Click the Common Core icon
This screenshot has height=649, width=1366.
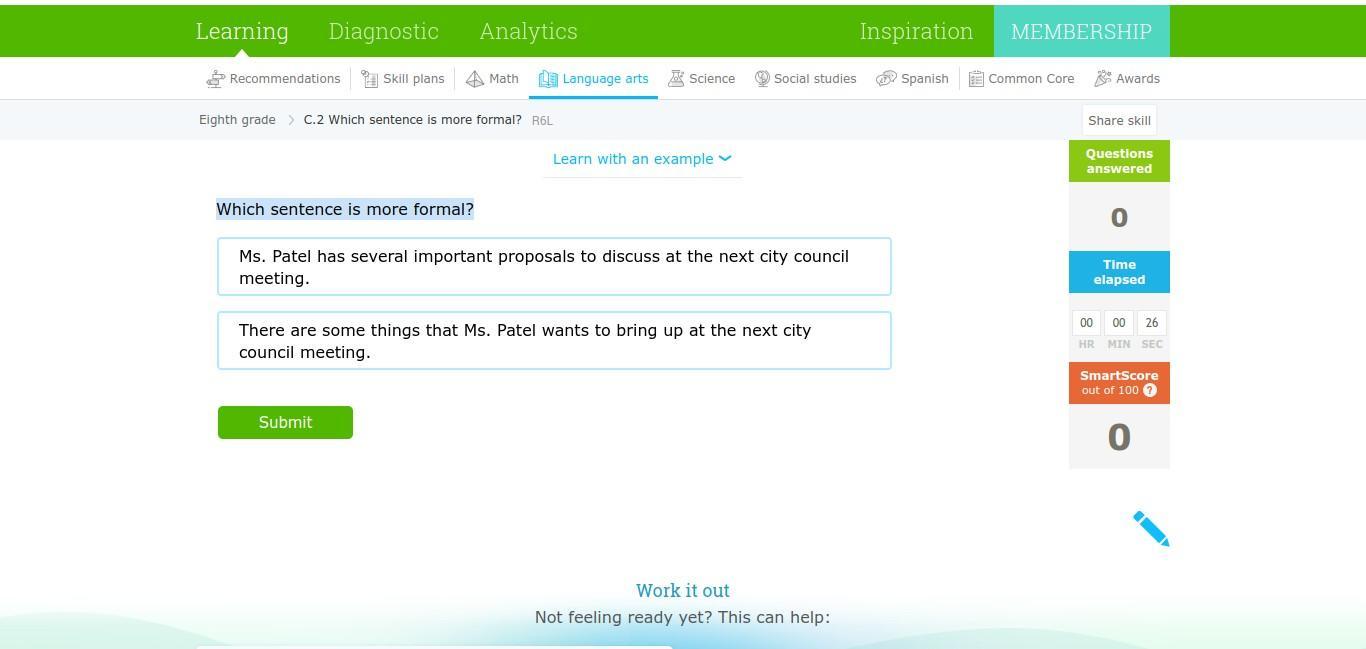976,79
